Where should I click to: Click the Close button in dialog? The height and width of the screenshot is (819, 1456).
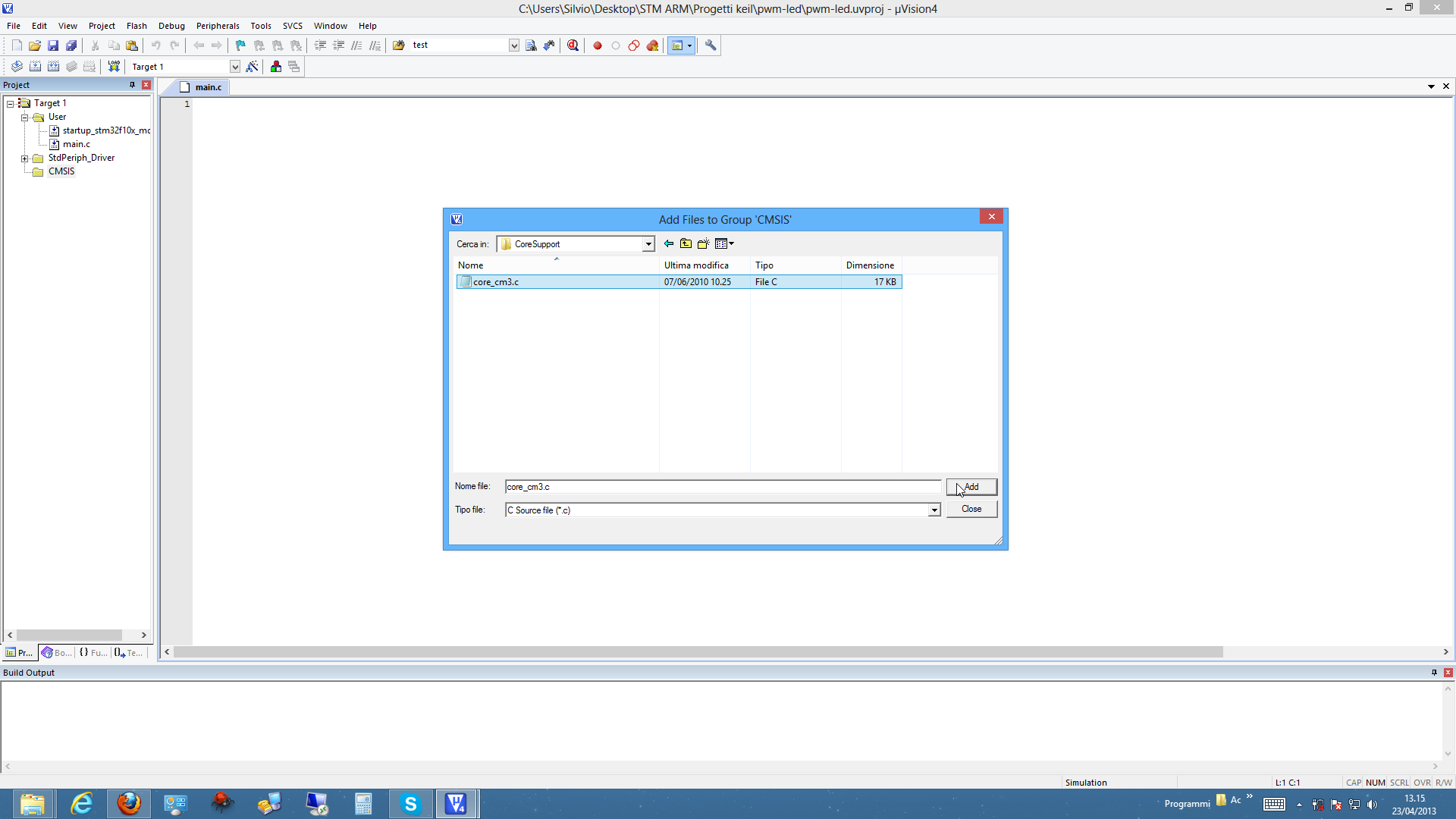pos(971,509)
